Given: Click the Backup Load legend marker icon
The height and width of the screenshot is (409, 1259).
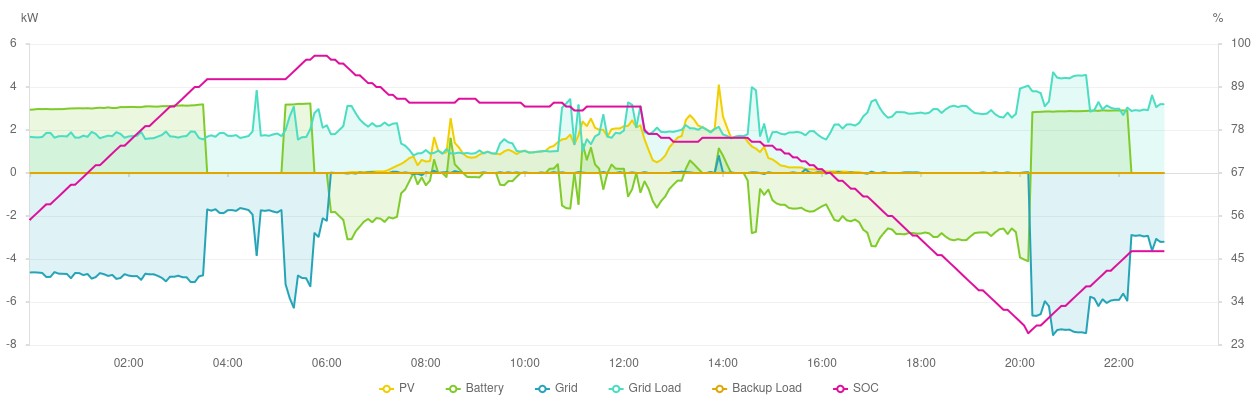Looking at the screenshot, I should (720, 388).
